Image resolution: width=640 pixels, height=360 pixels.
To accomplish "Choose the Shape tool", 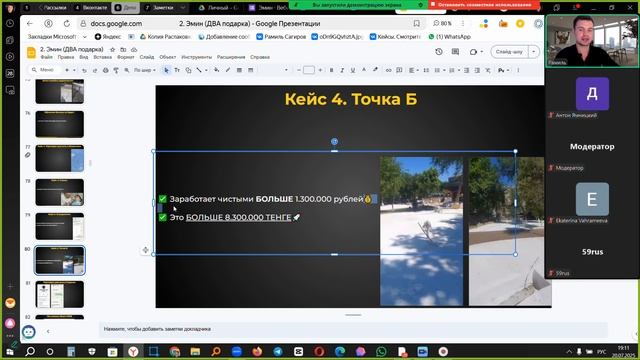I will click(x=188, y=70).
